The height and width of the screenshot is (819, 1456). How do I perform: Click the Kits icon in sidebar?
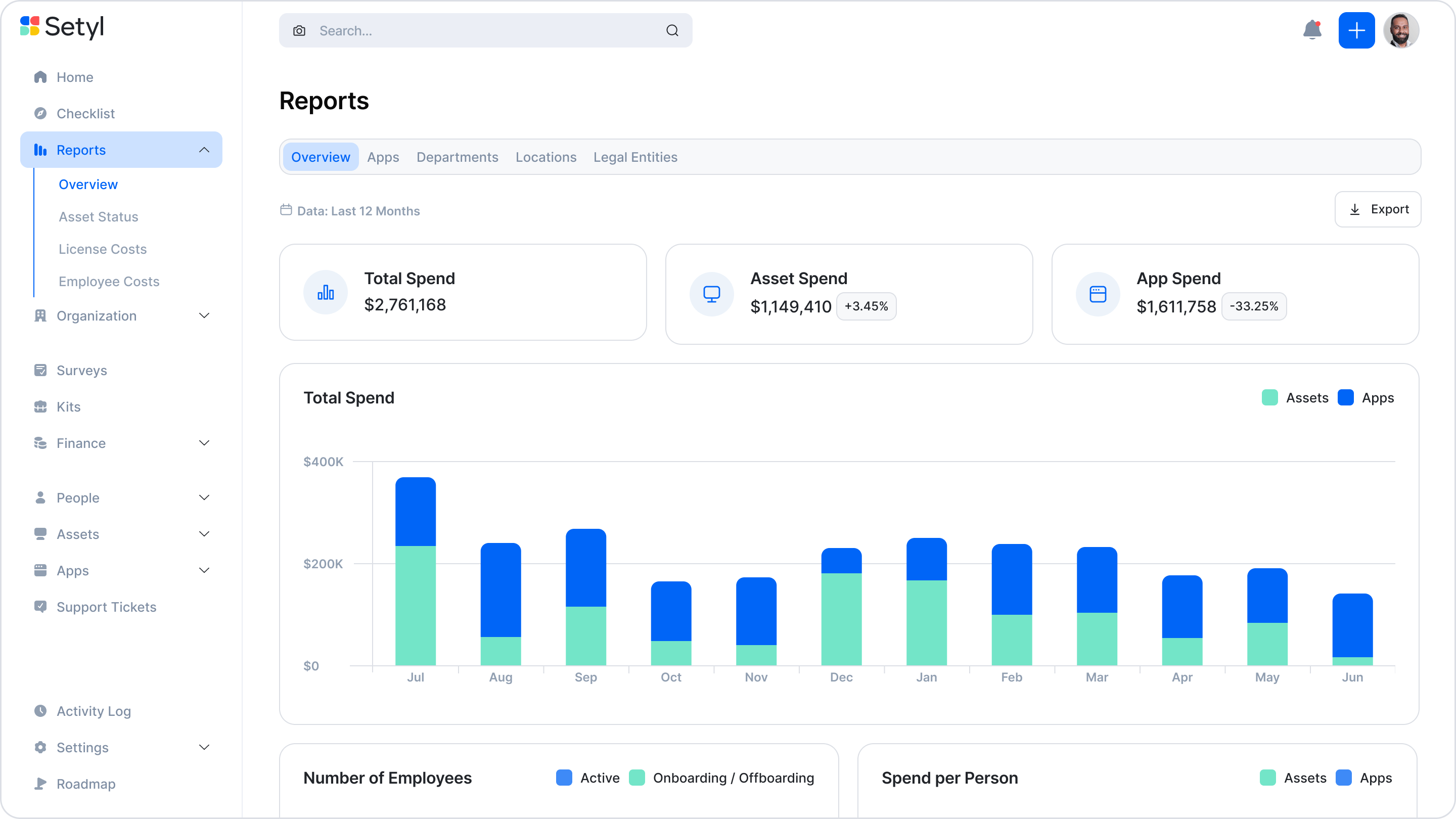[x=40, y=406]
